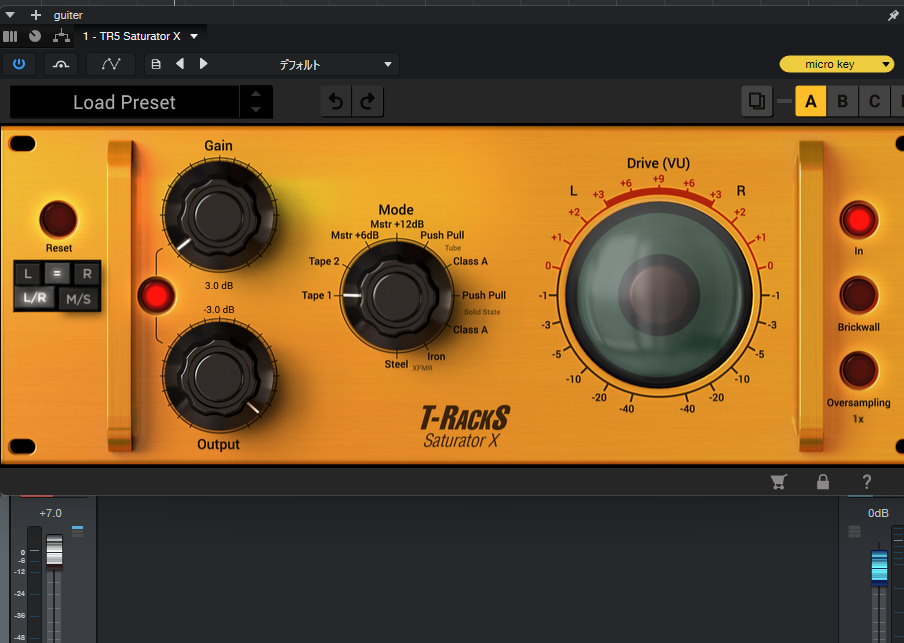Click the sidechain routing icon
904x643 pixels.
point(61,36)
